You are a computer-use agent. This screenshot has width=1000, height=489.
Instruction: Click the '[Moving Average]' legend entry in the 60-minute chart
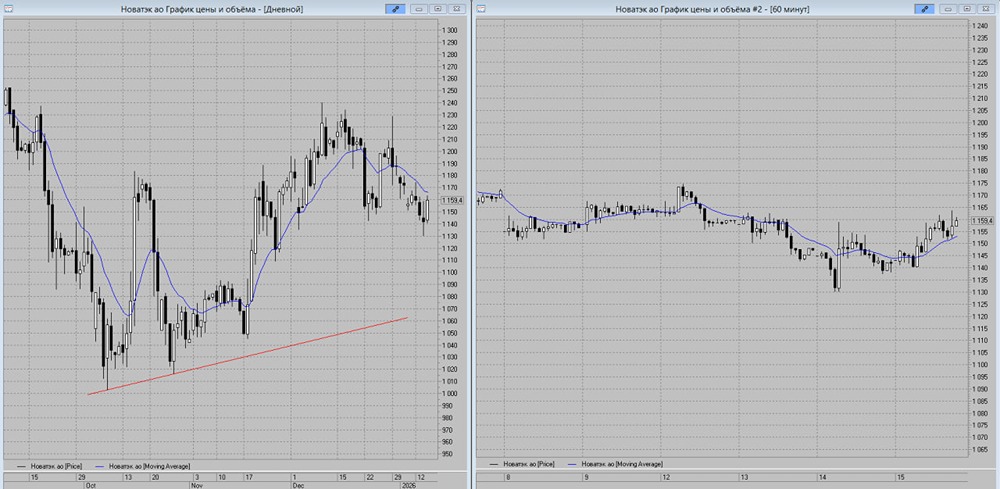coord(615,463)
